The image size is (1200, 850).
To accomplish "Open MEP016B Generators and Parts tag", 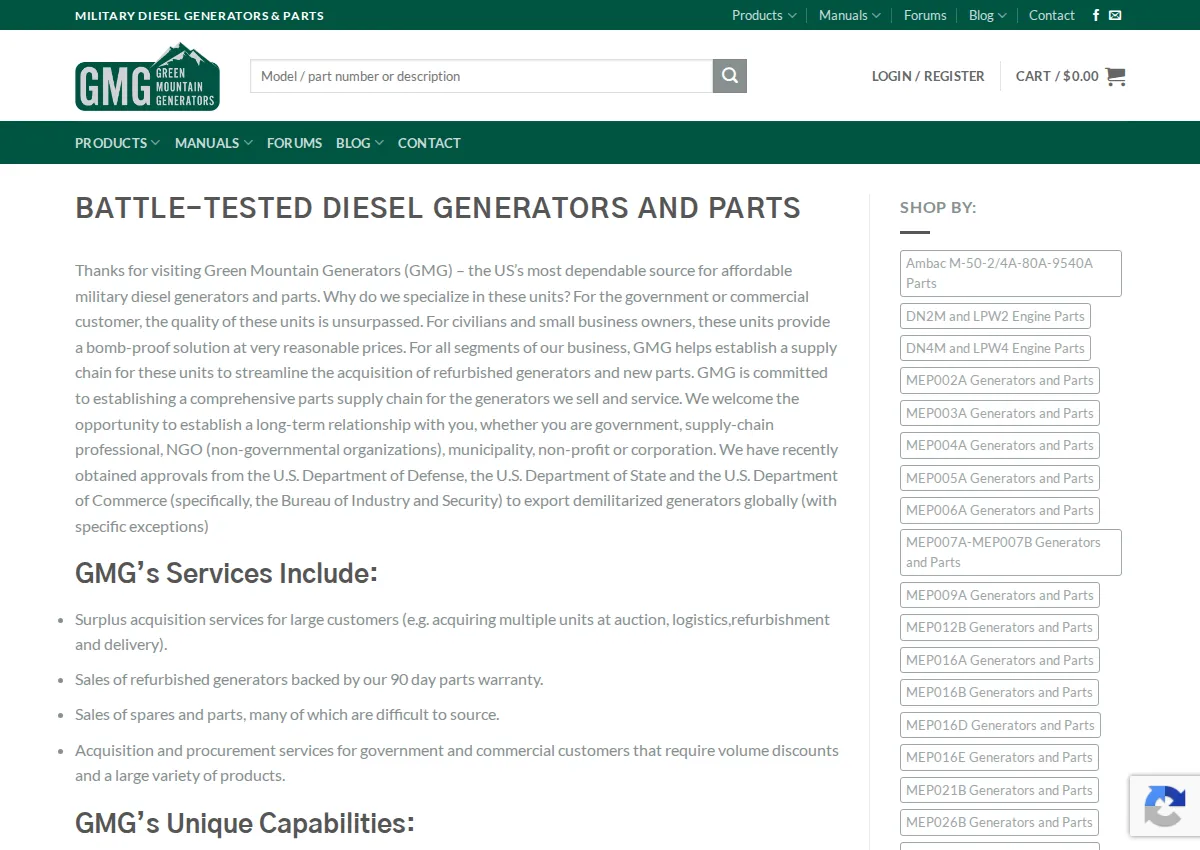I will pyautogui.click(x=999, y=692).
